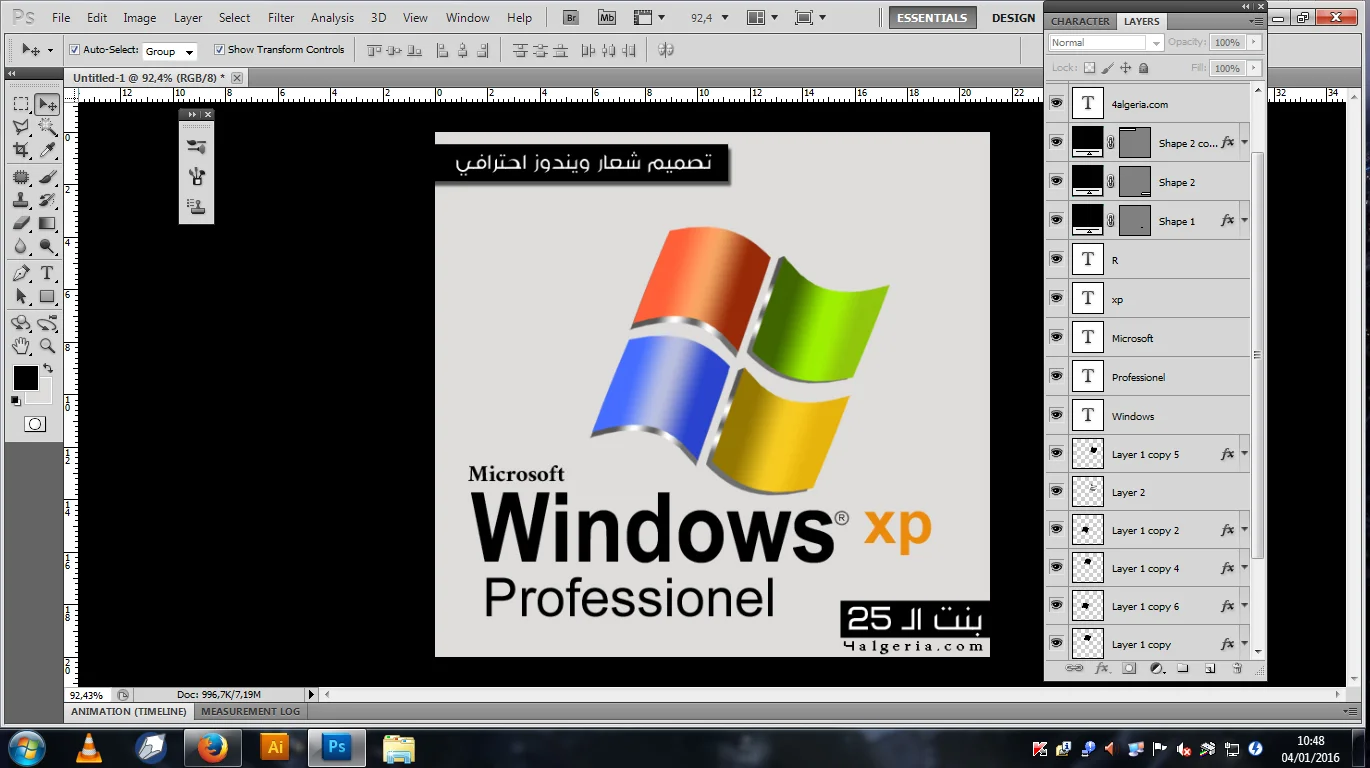Select the Crop tool
Screen dimensions: 1370x768
(x=21, y=150)
